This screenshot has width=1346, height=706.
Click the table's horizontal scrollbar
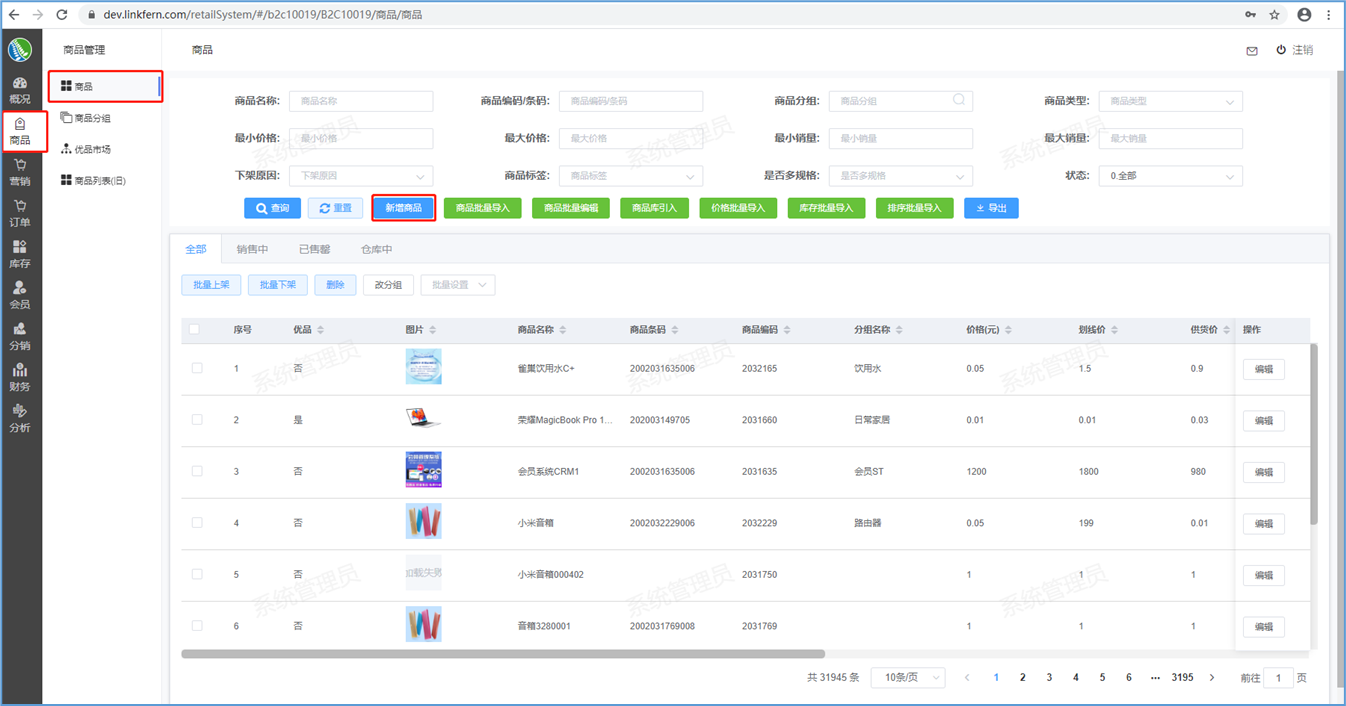point(502,654)
